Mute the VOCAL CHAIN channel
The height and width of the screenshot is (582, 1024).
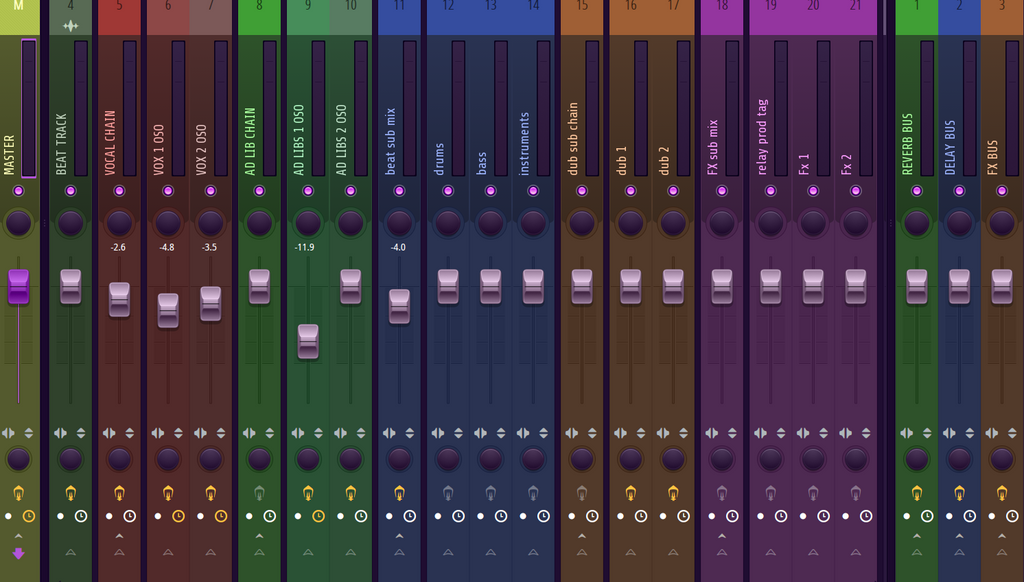pos(119,191)
